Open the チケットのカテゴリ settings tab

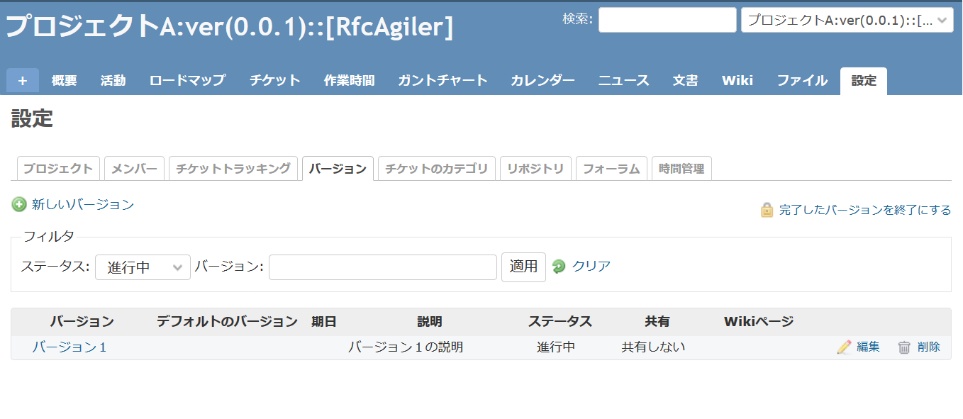(437, 169)
